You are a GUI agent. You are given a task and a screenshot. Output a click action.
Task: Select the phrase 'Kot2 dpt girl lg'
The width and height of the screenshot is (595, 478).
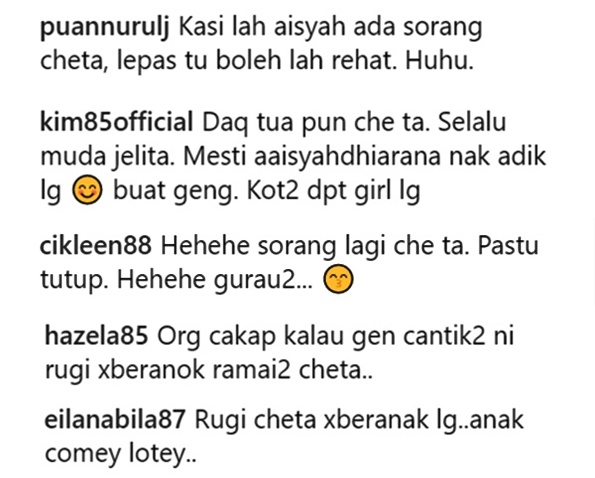coord(334,191)
